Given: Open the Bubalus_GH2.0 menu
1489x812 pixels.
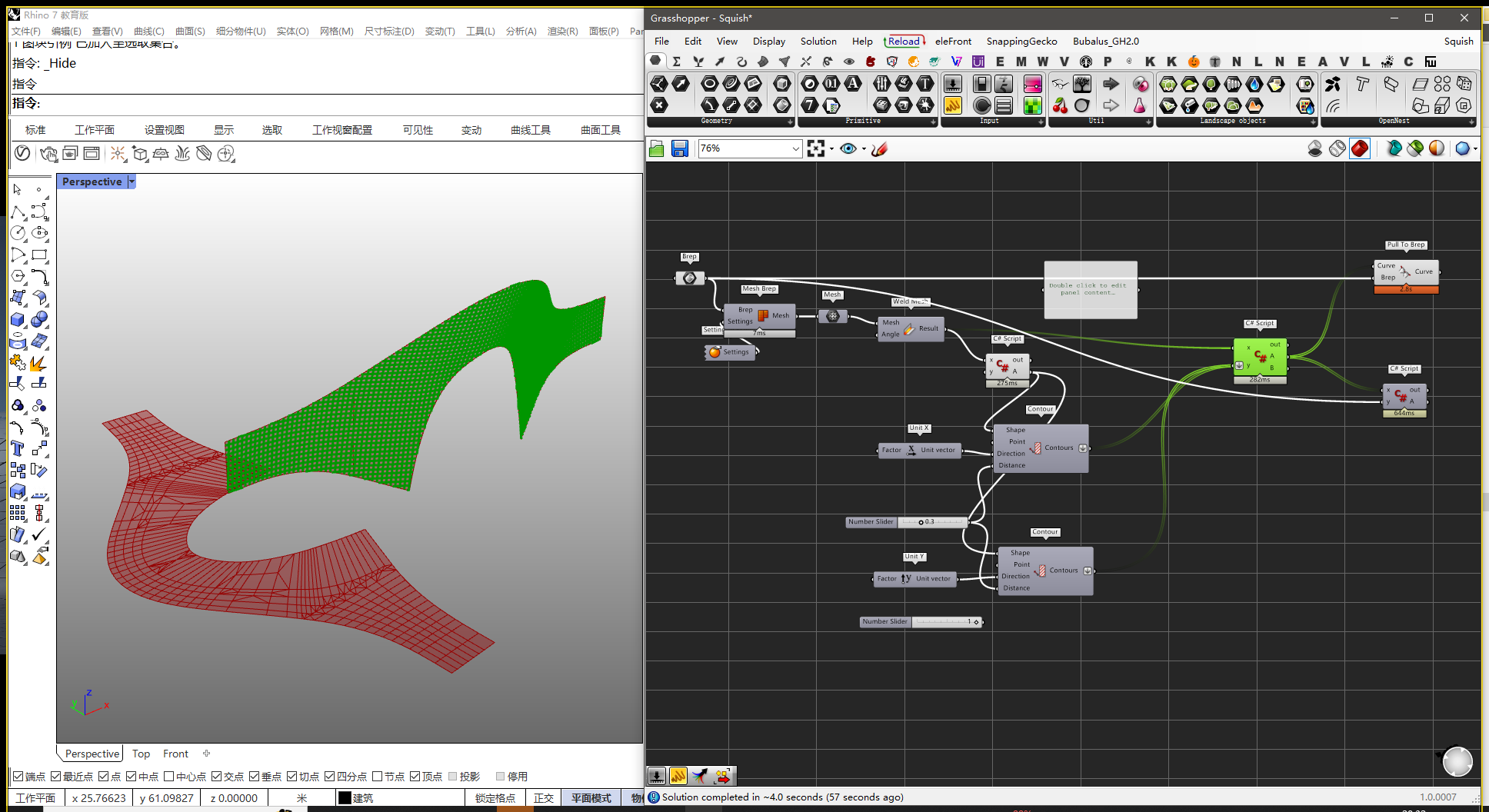Looking at the screenshot, I should pyautogui.click(x=1106, y=41).
